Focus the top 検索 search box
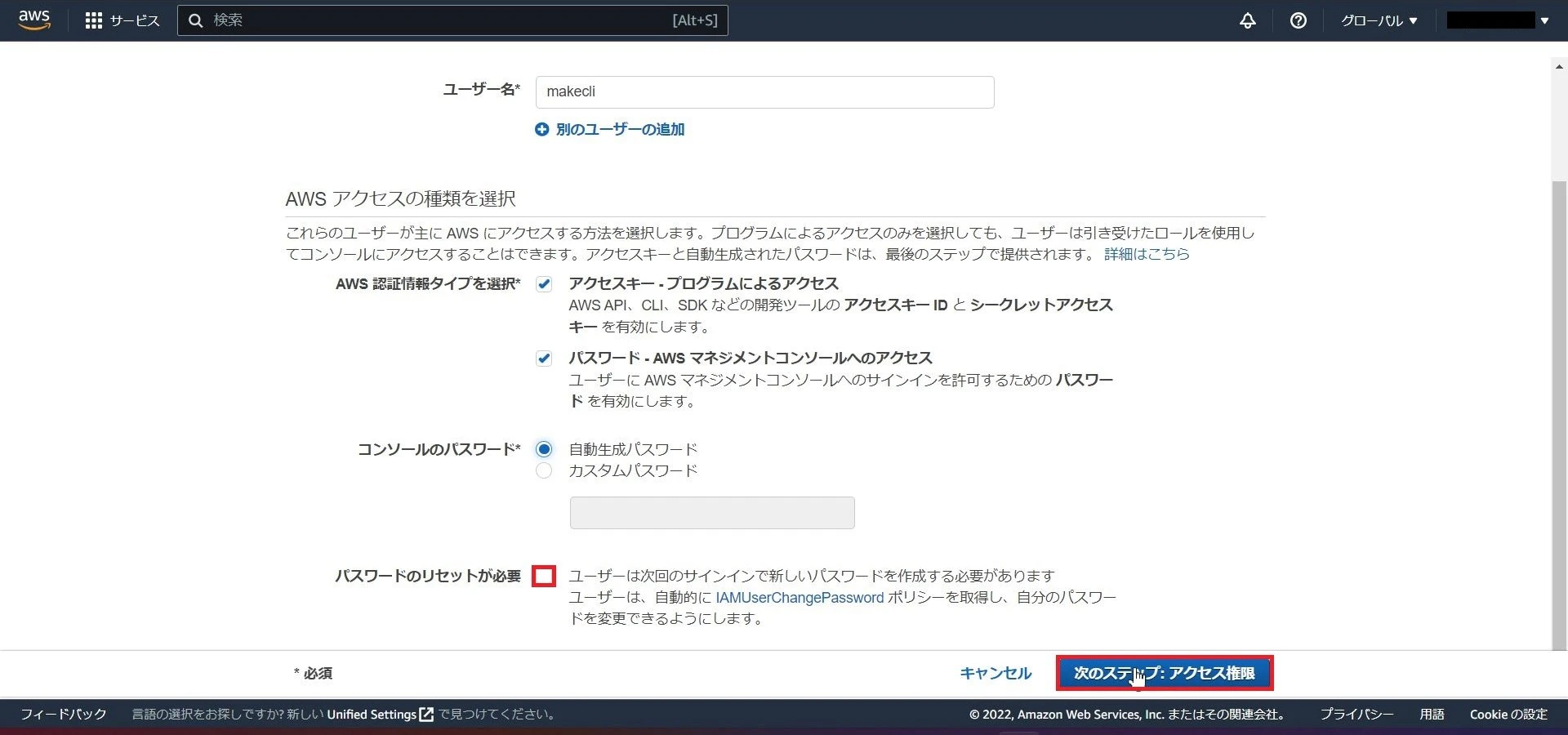Image resolution: width=1568 pixels, height=735 pixels. click(x=452, y=20)
